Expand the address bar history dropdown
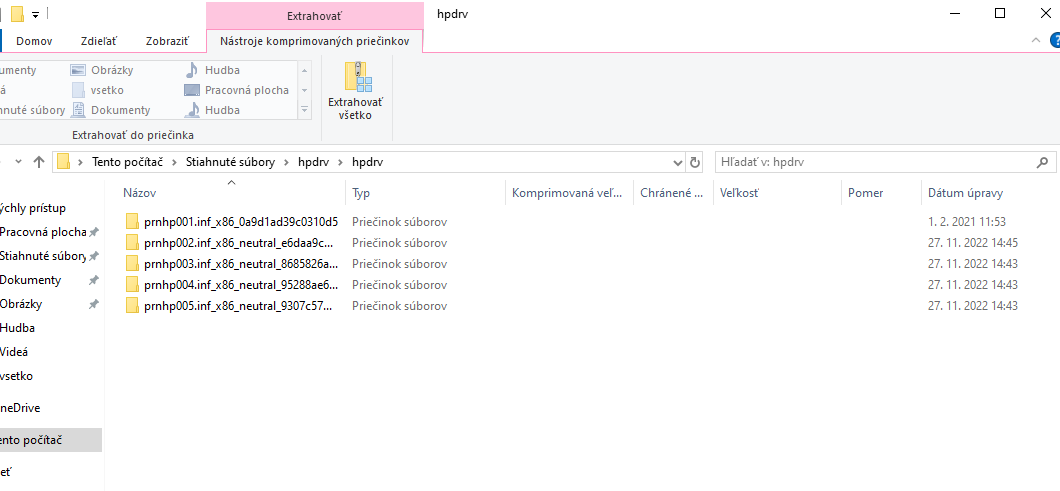Image resolution: width=1060 pixels, height=491 pixels. click(675, 162)
